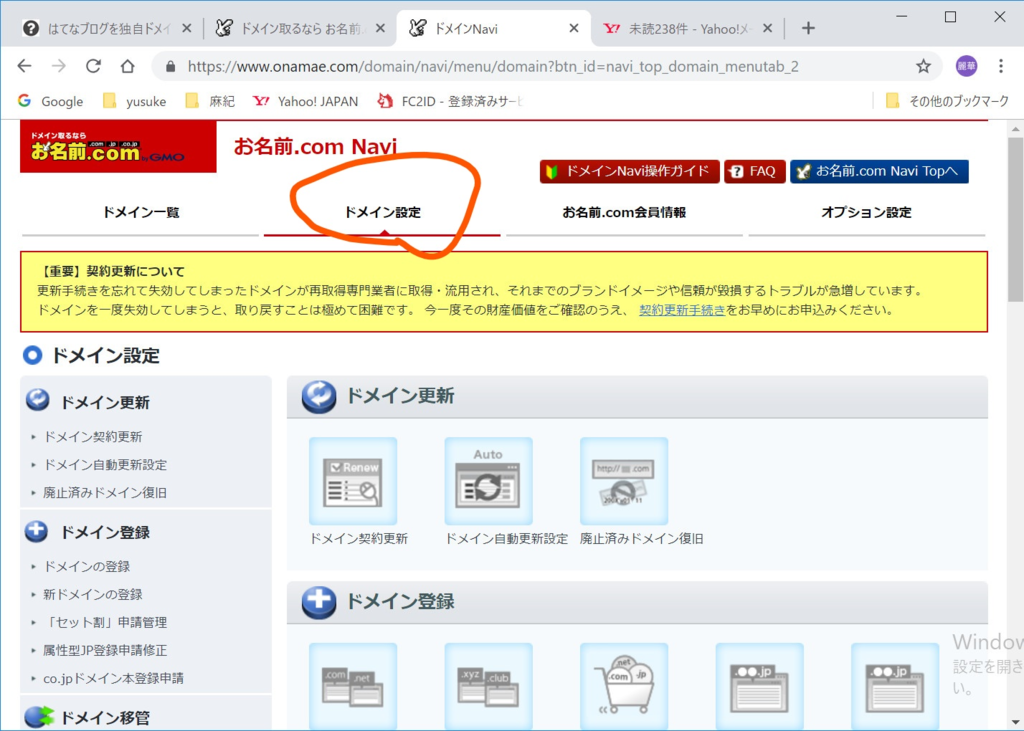
Task: Click the .xyz .club new domain icon
Action: (x=488, y=686)
